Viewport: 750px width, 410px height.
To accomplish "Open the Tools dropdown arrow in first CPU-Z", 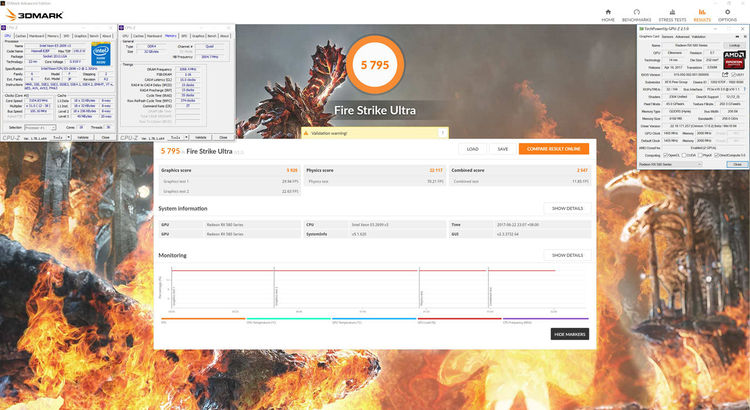I will coord(67,137).
